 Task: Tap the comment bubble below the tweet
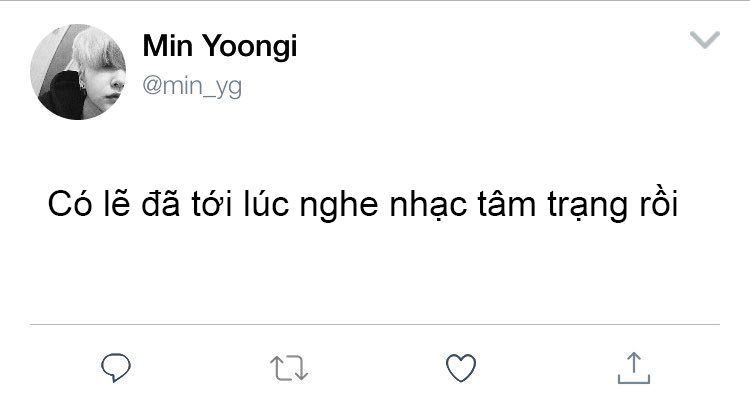(116, 368)
